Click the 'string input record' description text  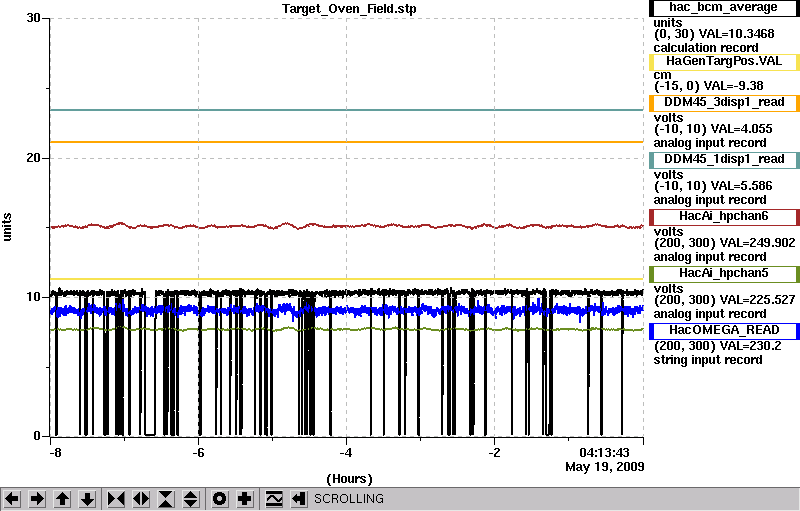pyautogui.click(x=708, y=360)
